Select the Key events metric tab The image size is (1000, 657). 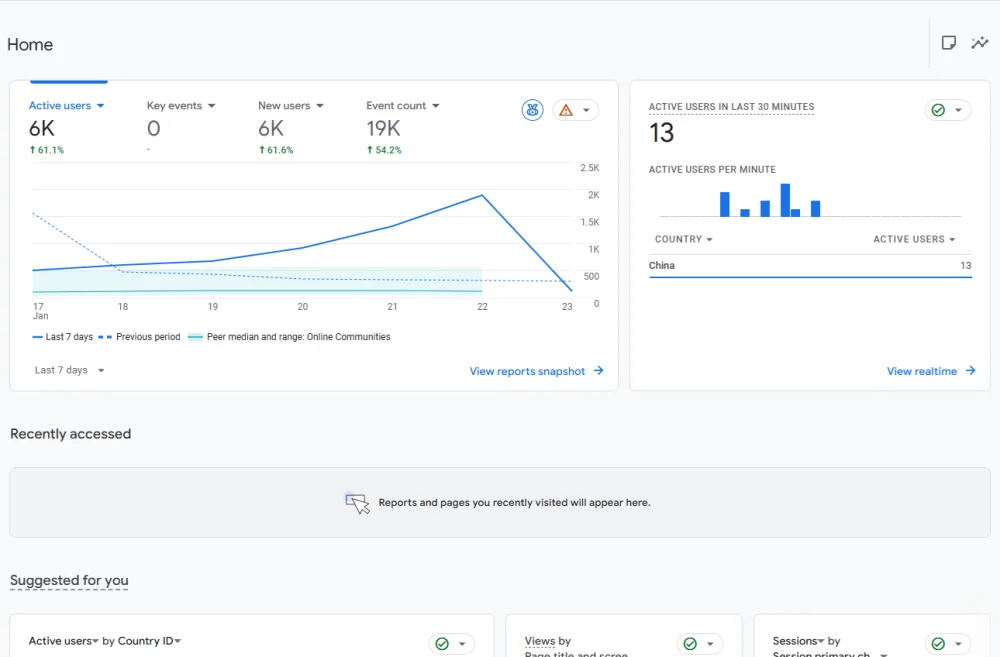point(180,106)
